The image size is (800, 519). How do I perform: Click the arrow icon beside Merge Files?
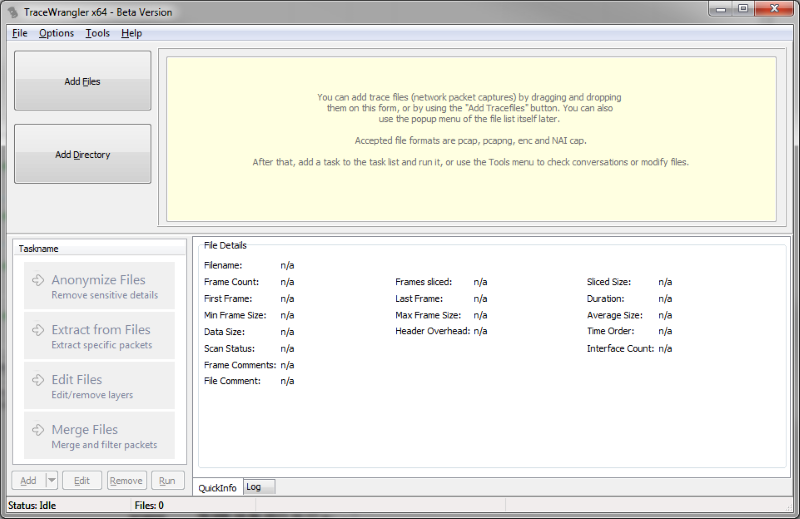point(38,430)
